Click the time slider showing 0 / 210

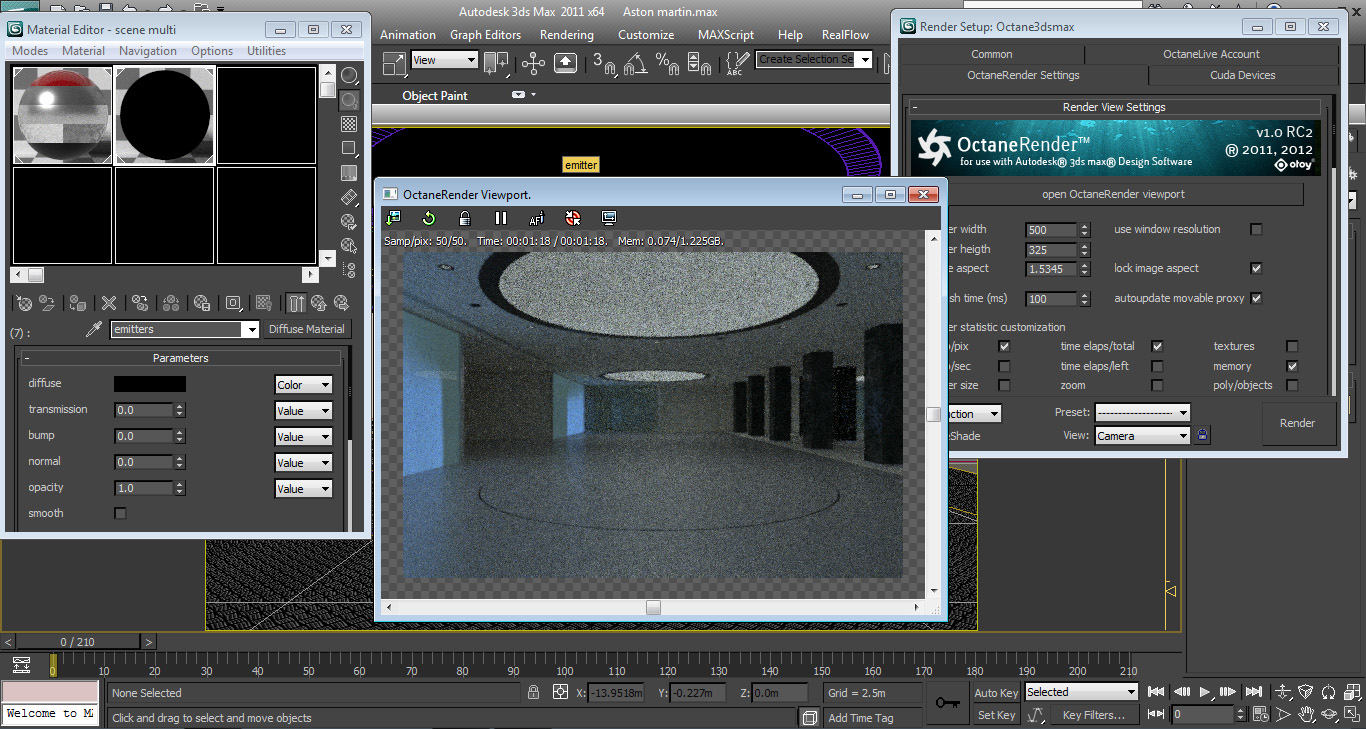77,642
